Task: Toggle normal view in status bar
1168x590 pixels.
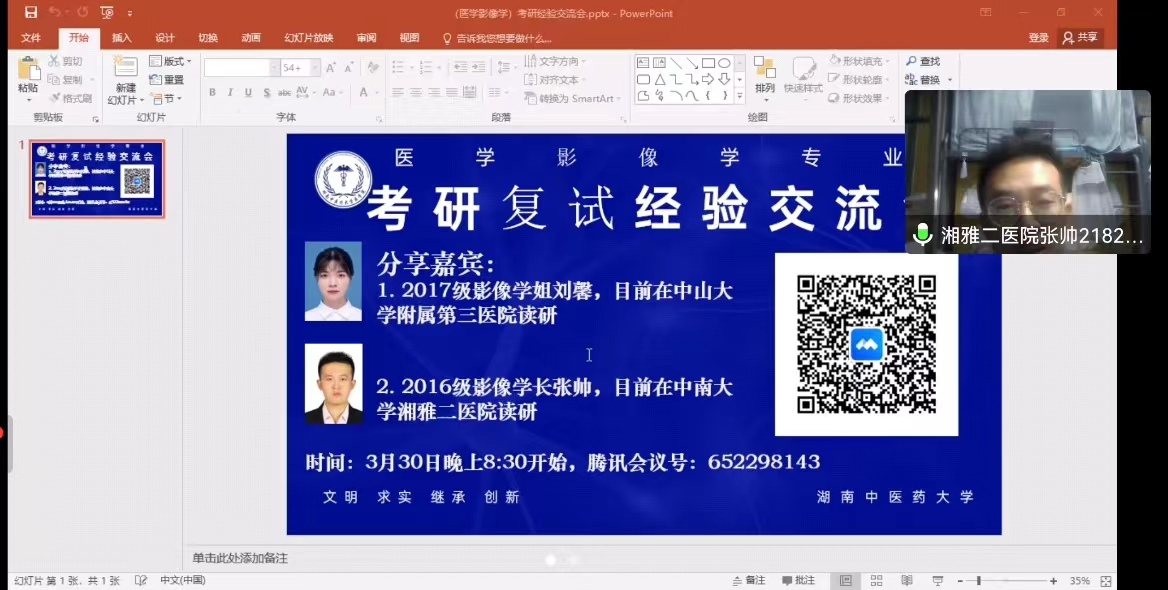Action: point(846,581)
